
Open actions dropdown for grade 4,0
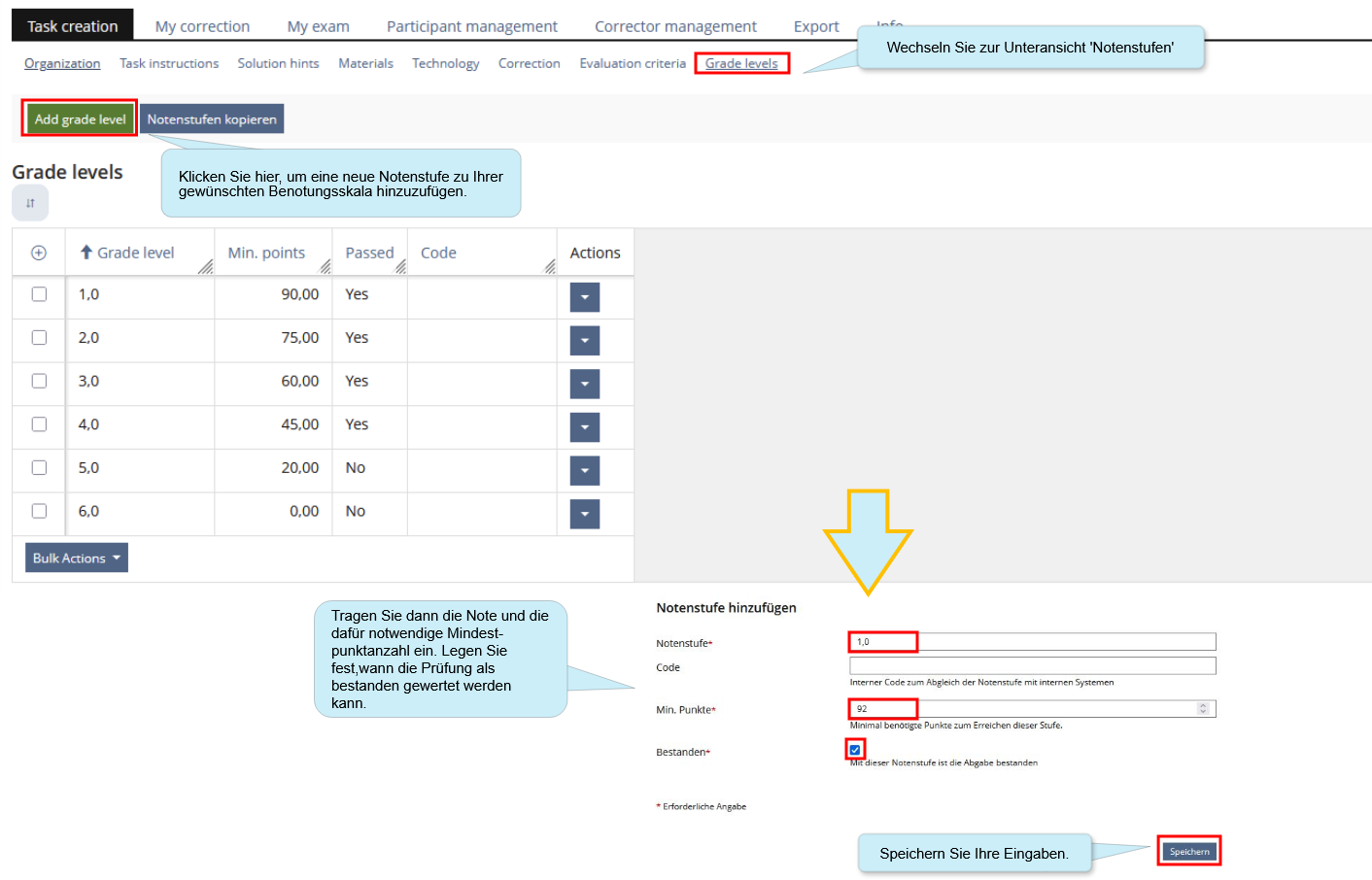coord(584,427)
